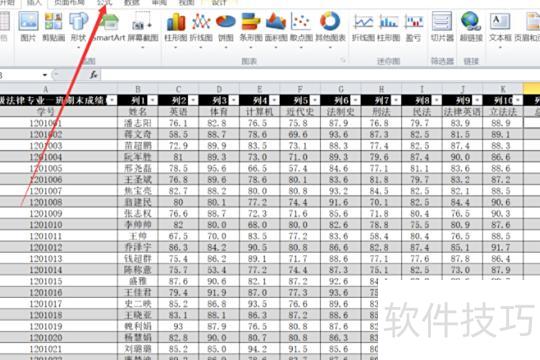Select the 民法 subject header cell

click(x=422, y=112)
